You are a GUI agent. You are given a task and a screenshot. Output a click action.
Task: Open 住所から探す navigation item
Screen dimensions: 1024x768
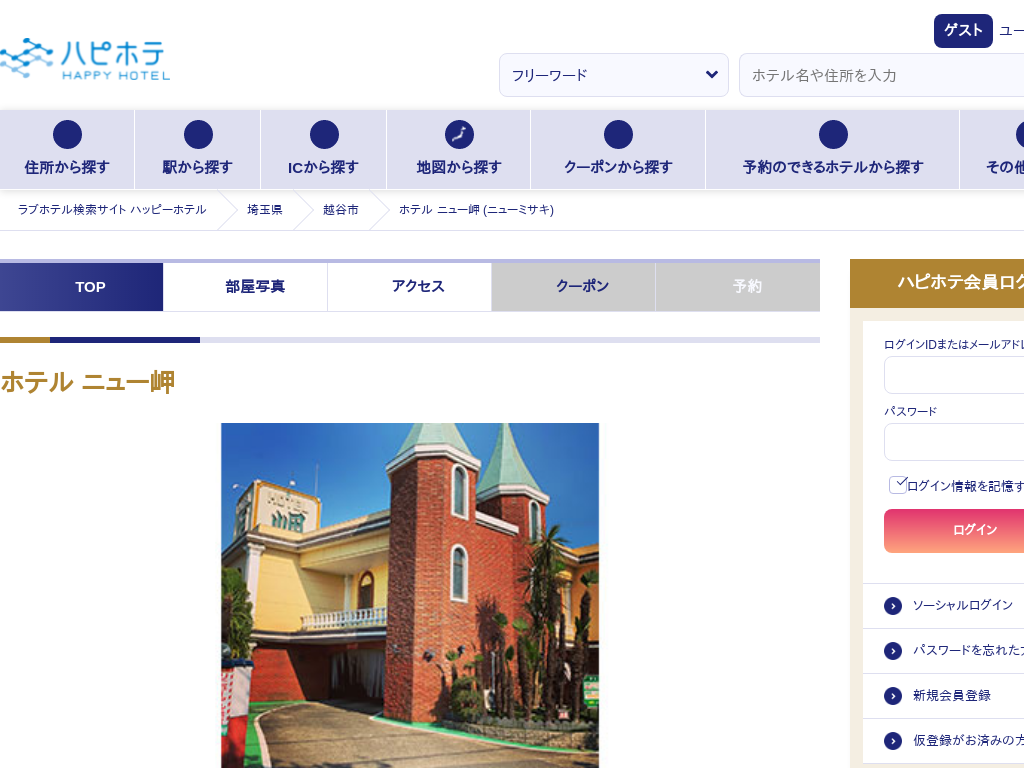tap(67, 150)
